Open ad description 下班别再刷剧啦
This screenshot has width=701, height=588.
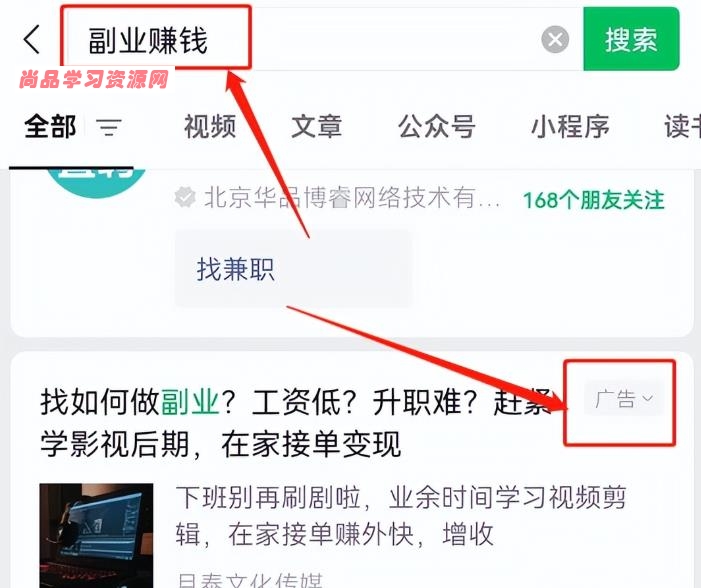(x=401, y=516)
